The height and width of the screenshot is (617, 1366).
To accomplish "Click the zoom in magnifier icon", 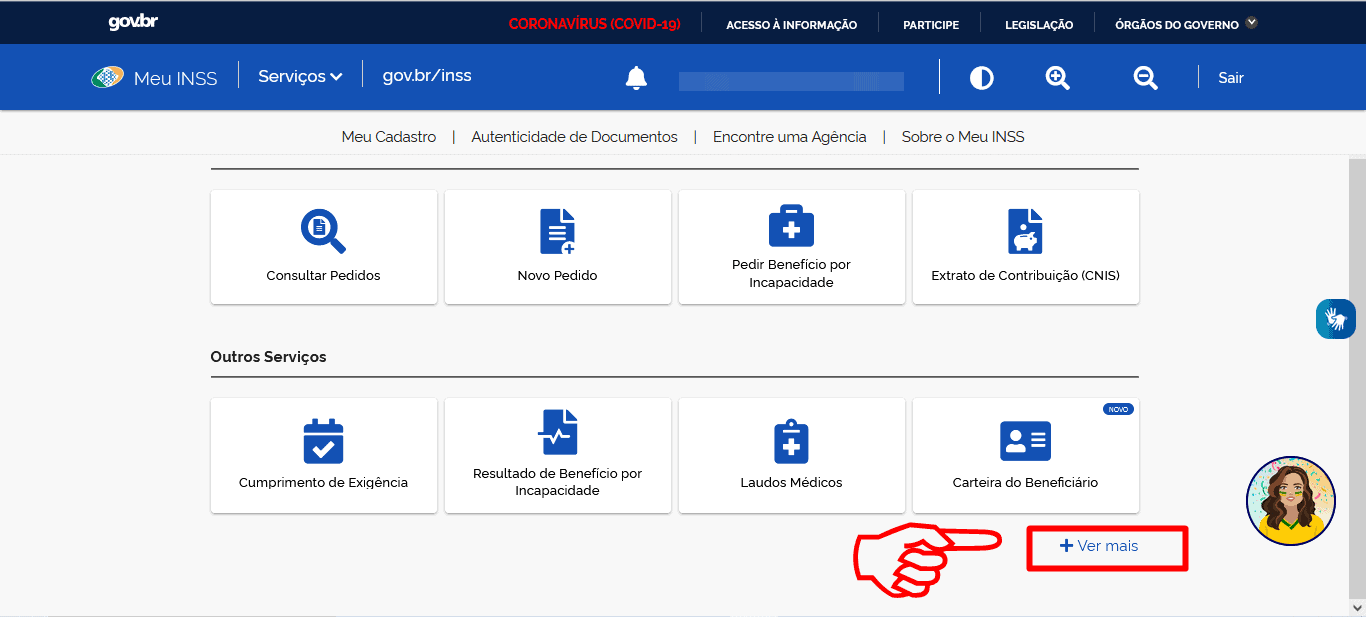I will 1058,78.
